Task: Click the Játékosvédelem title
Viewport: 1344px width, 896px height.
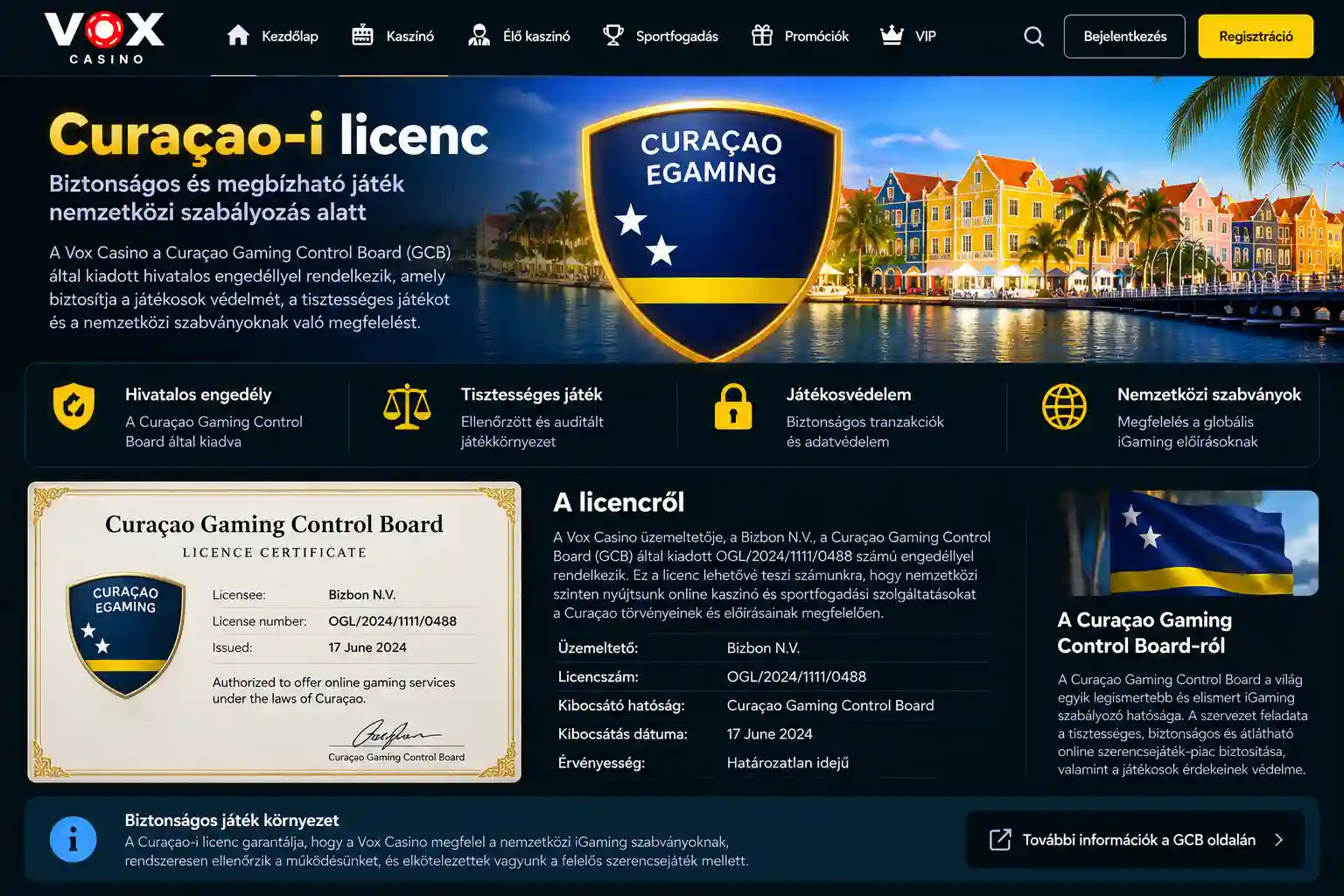Action: pyautogui.click(x=849, y=395)
